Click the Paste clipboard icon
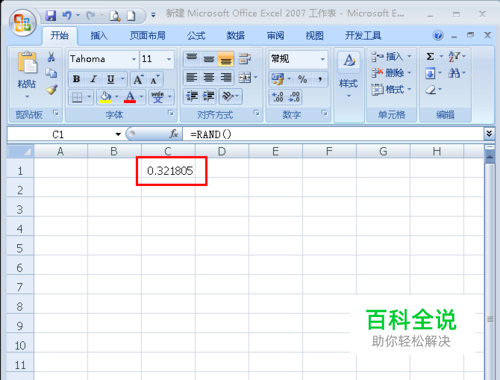Viewport: 500px width, 380px height. [27, 62]
